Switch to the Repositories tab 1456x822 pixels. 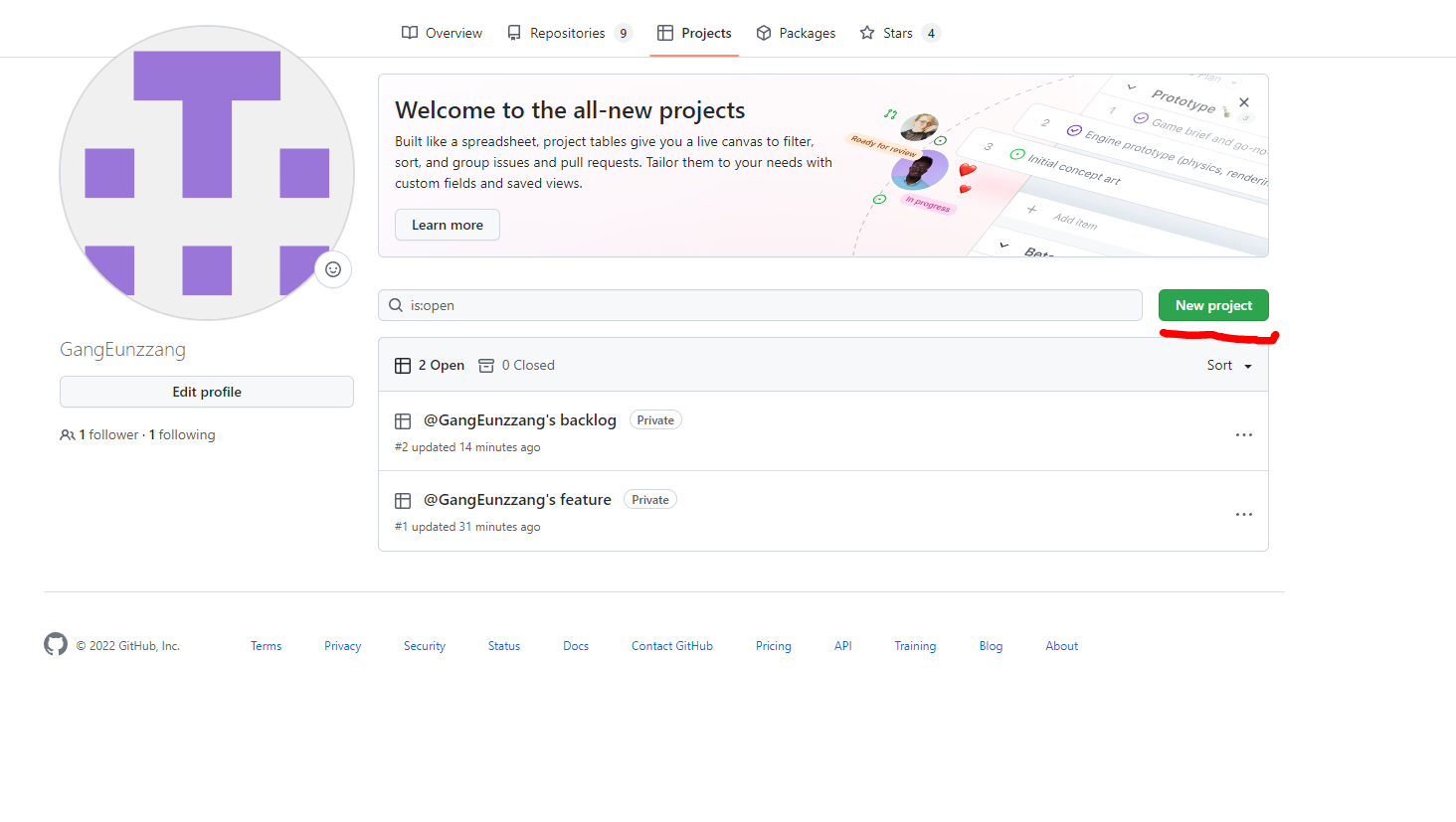tap(569, 33)
